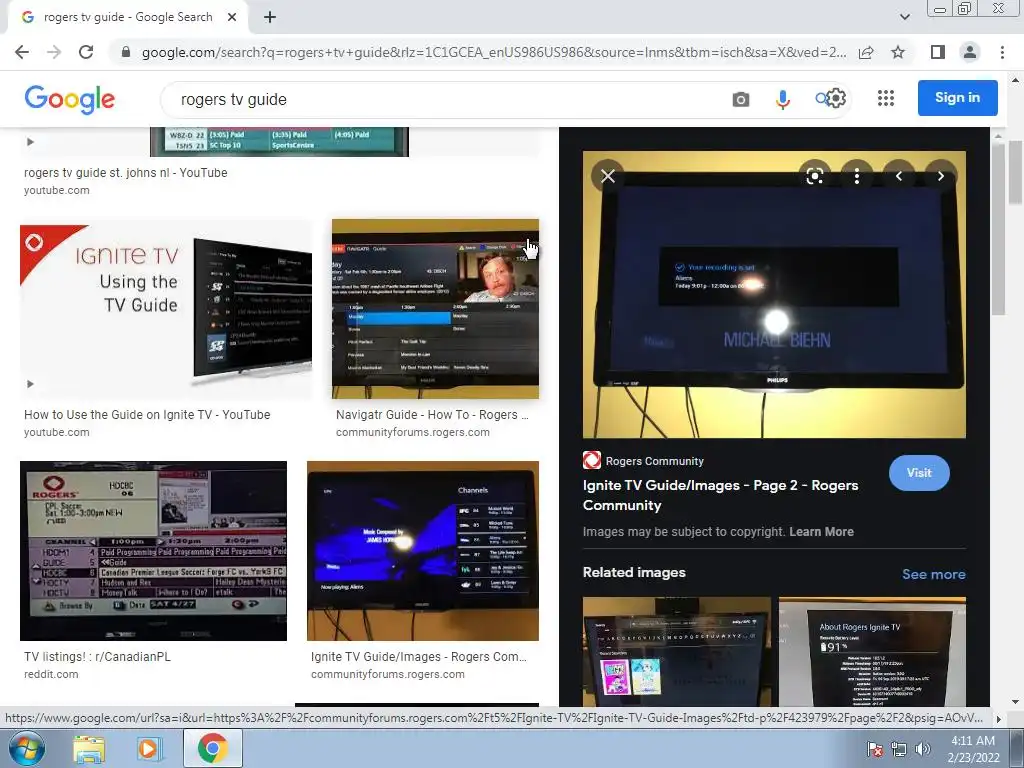Screen dimensions: 1024x768
Task: Open File Explorer from taskbar
Action: point(89,749)
